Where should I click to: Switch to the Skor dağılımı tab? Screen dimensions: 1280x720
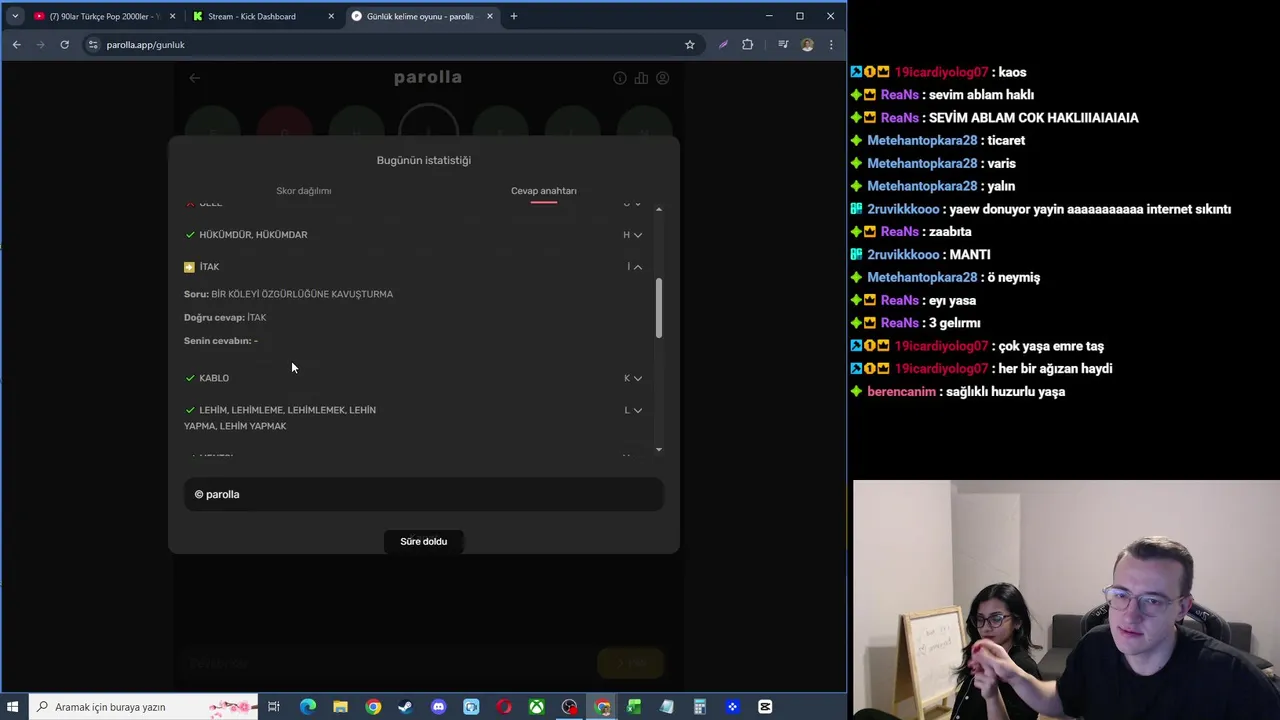303,190
